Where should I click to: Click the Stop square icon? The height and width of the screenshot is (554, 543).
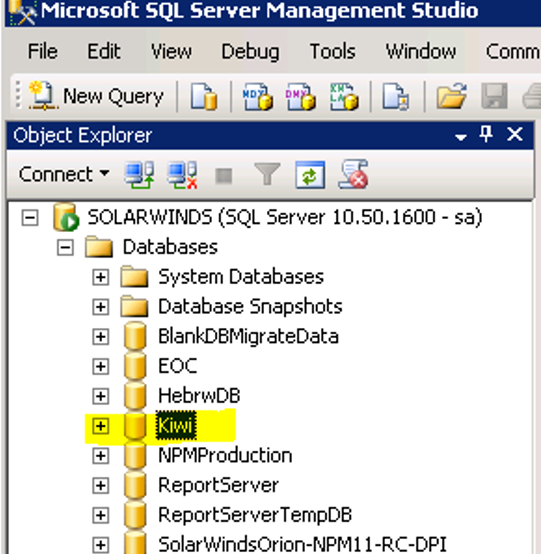(224, 176)
